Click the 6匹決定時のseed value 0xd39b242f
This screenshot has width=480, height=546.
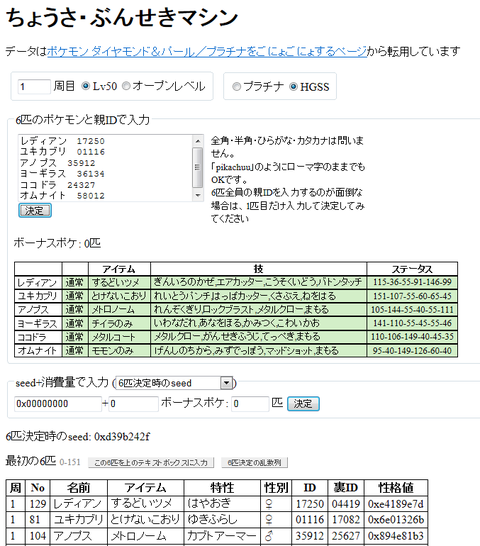[122, 437]
